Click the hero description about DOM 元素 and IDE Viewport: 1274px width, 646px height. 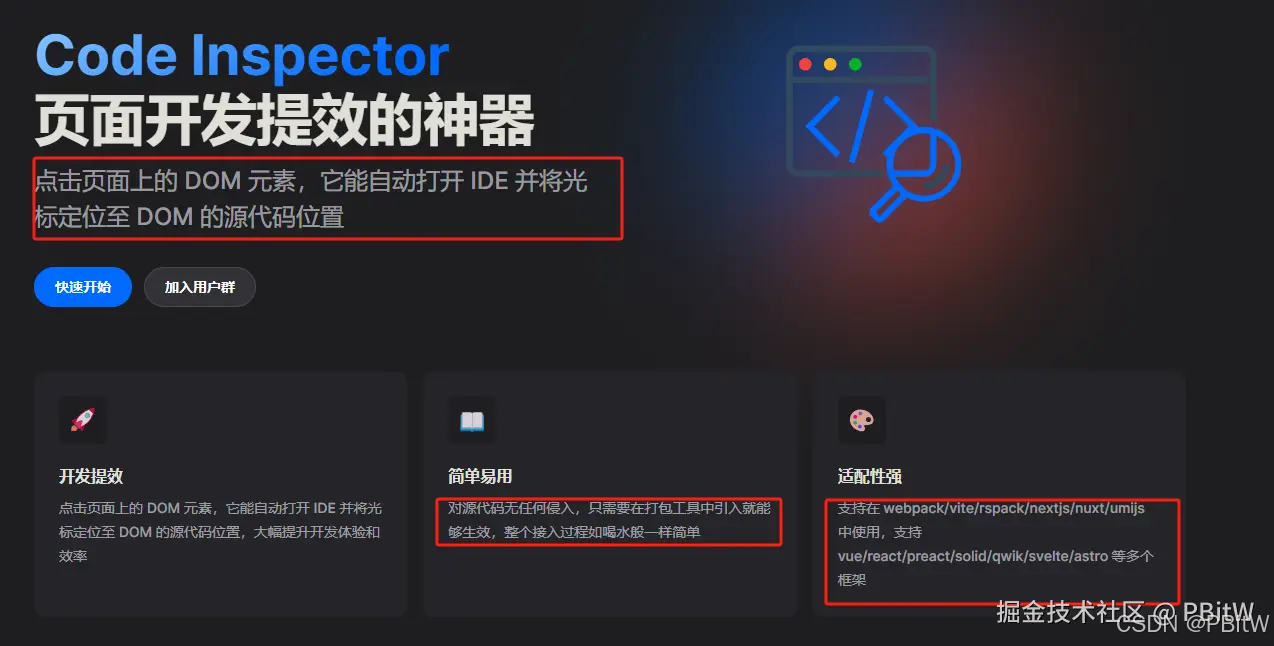tap(311, 198)
